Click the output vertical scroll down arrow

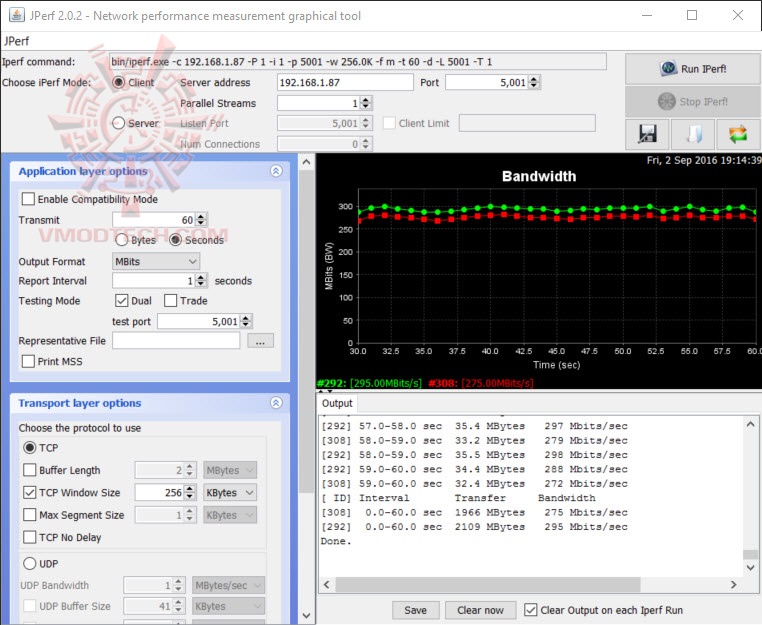750,567
